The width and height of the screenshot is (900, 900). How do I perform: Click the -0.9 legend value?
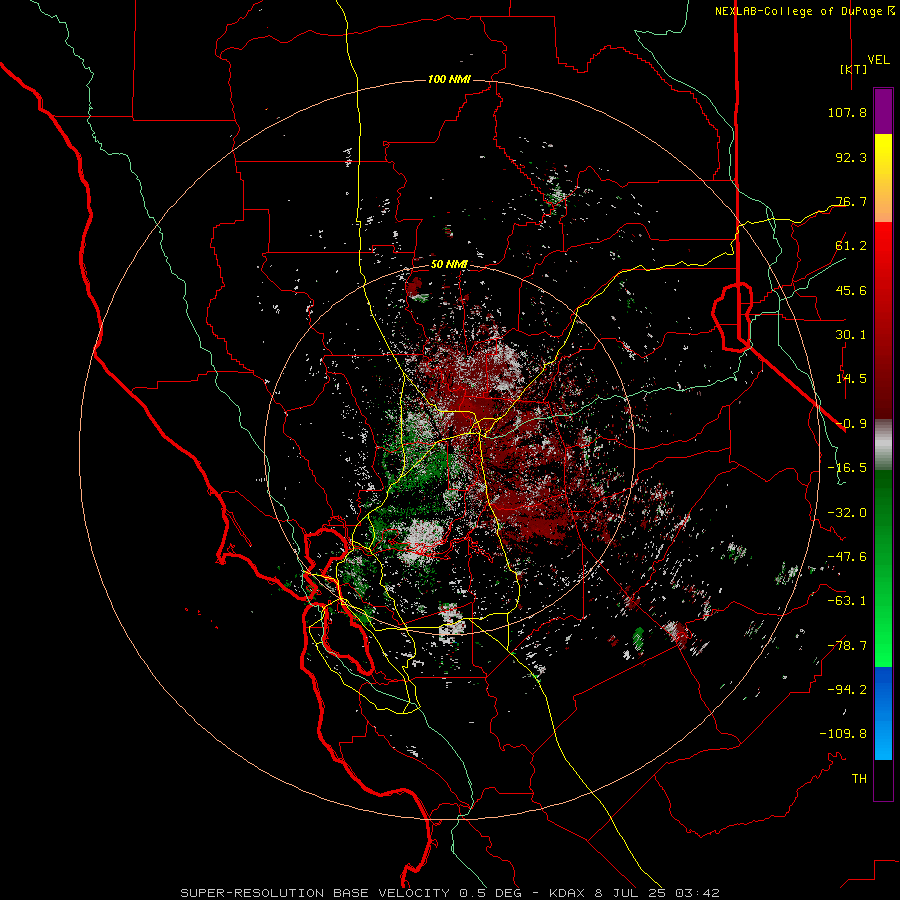(x=851, y=424)
